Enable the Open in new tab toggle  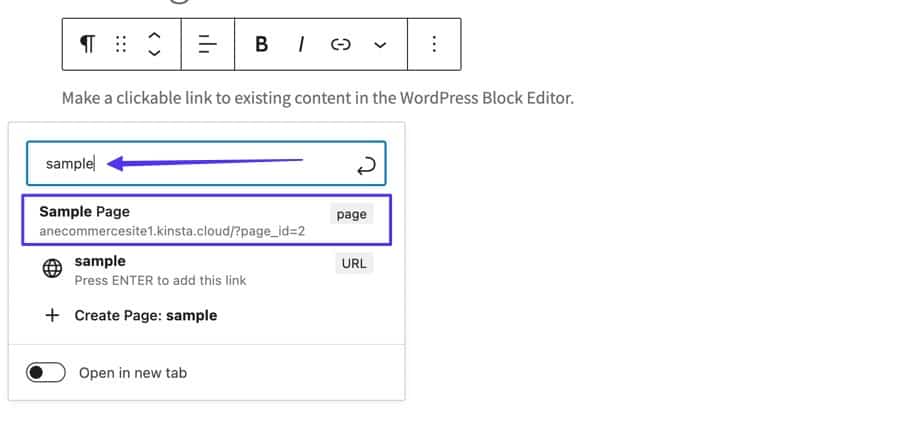click(x=45, y=373)
